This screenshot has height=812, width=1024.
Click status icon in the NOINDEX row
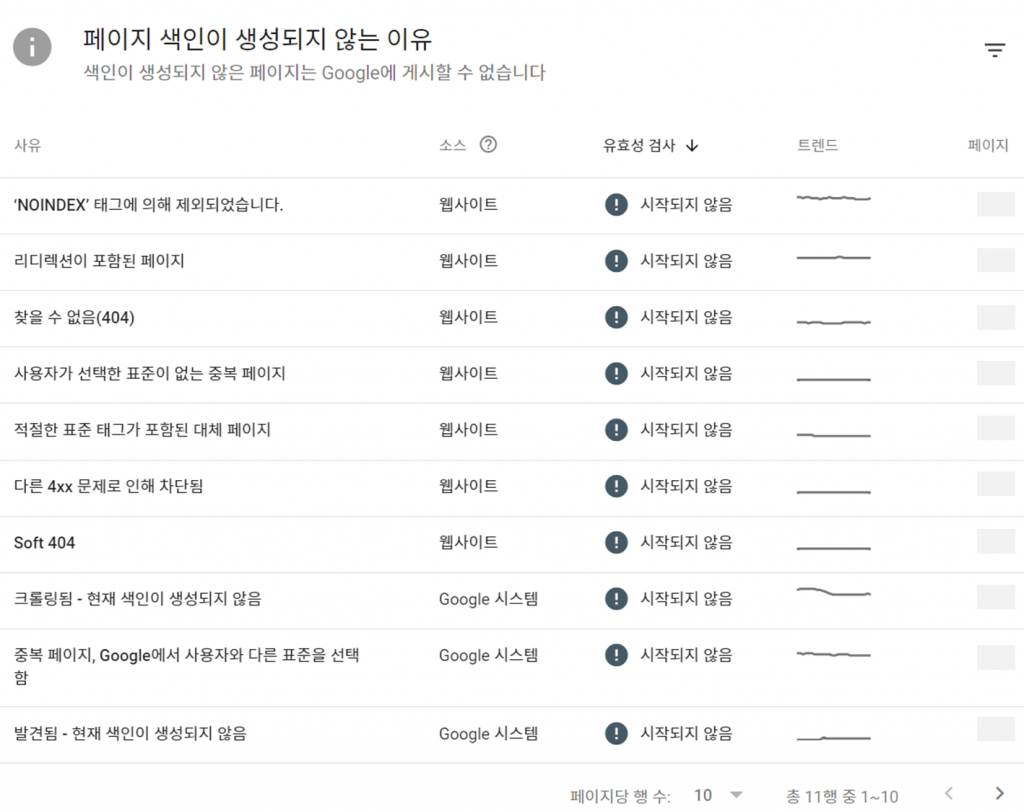[x=616, y=205]
